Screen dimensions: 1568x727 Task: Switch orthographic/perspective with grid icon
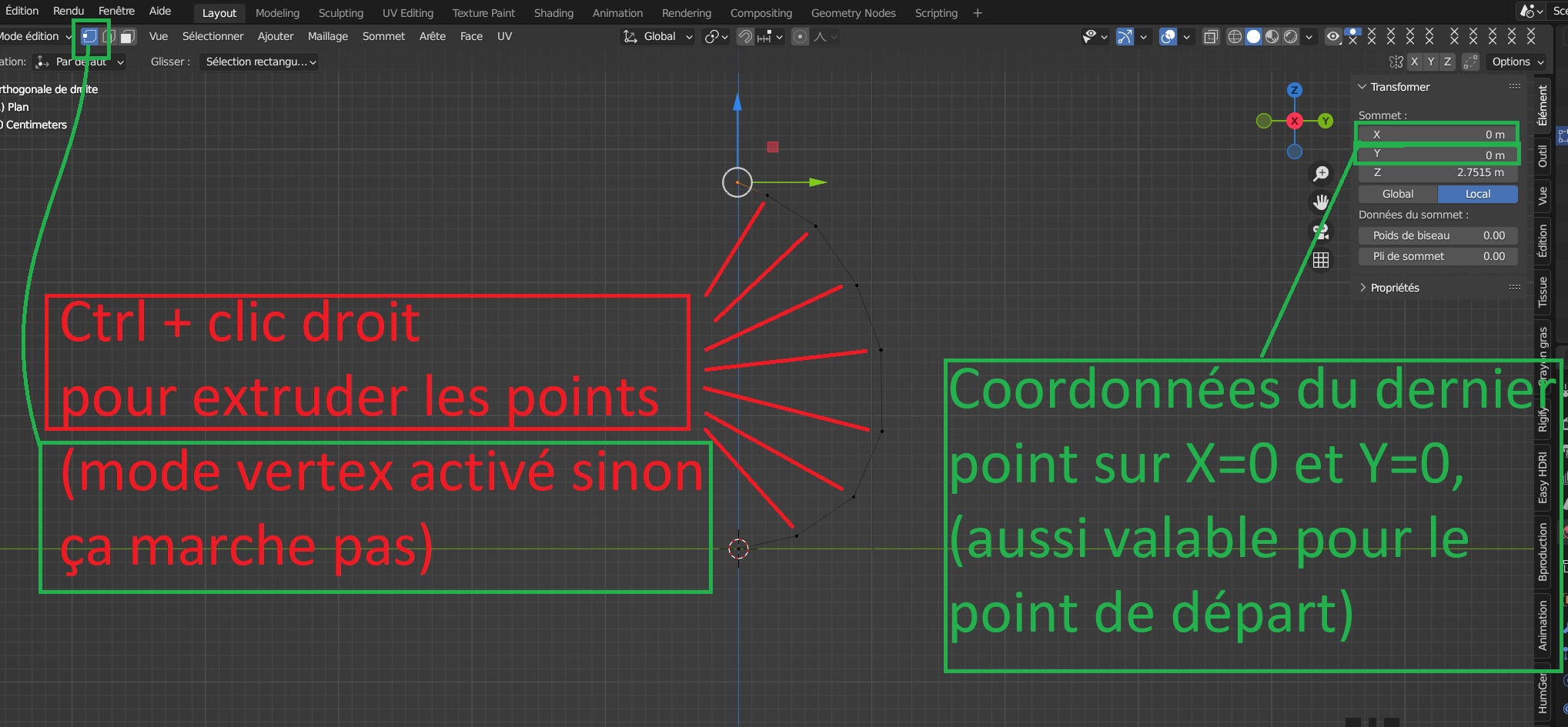(1321, 260)
